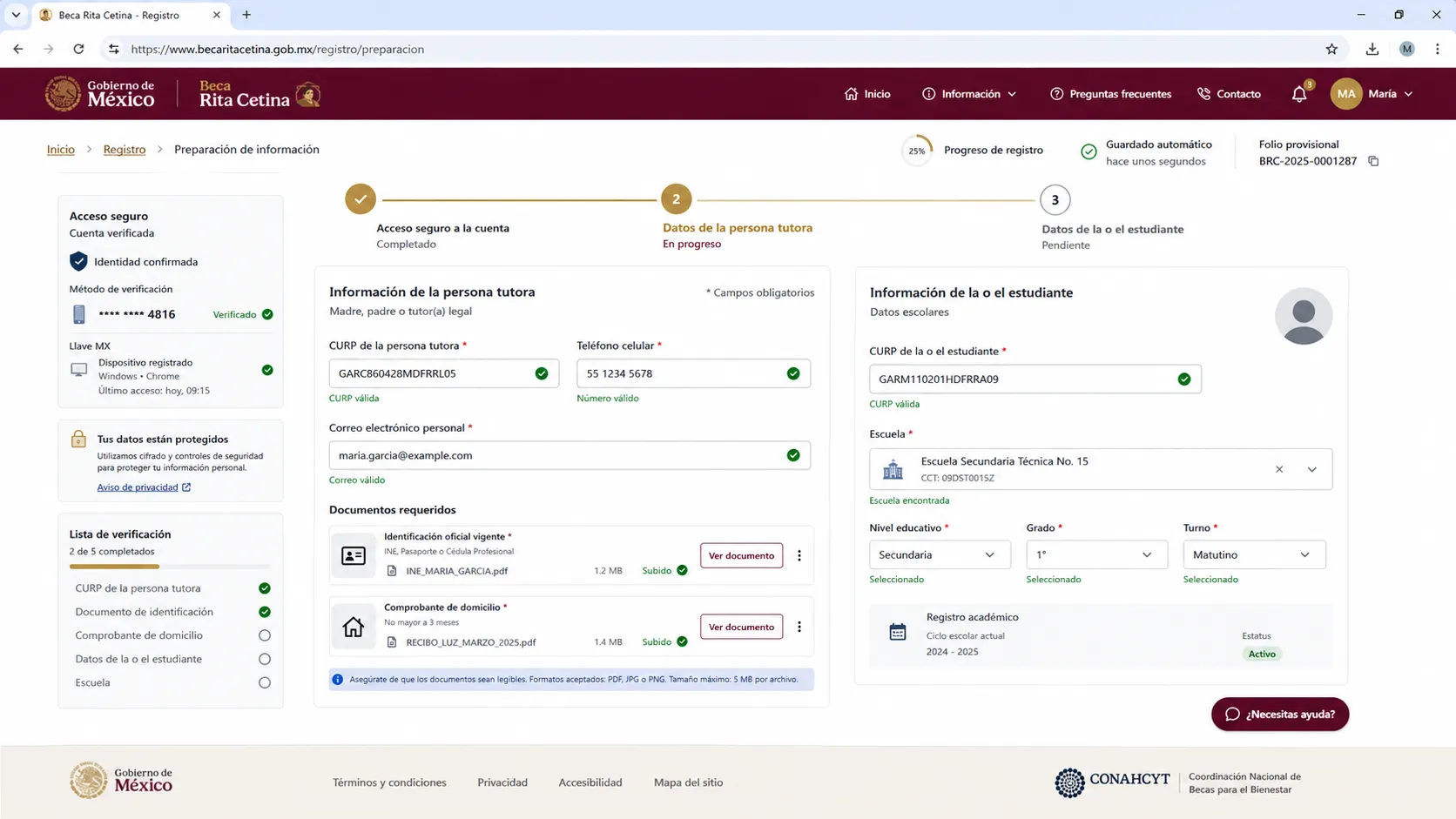Image resolution: width=1456 pixels, height=819 pixels.
Task: Select step 3 Datos de la o el estudiante
Action: pos(1055,200)
